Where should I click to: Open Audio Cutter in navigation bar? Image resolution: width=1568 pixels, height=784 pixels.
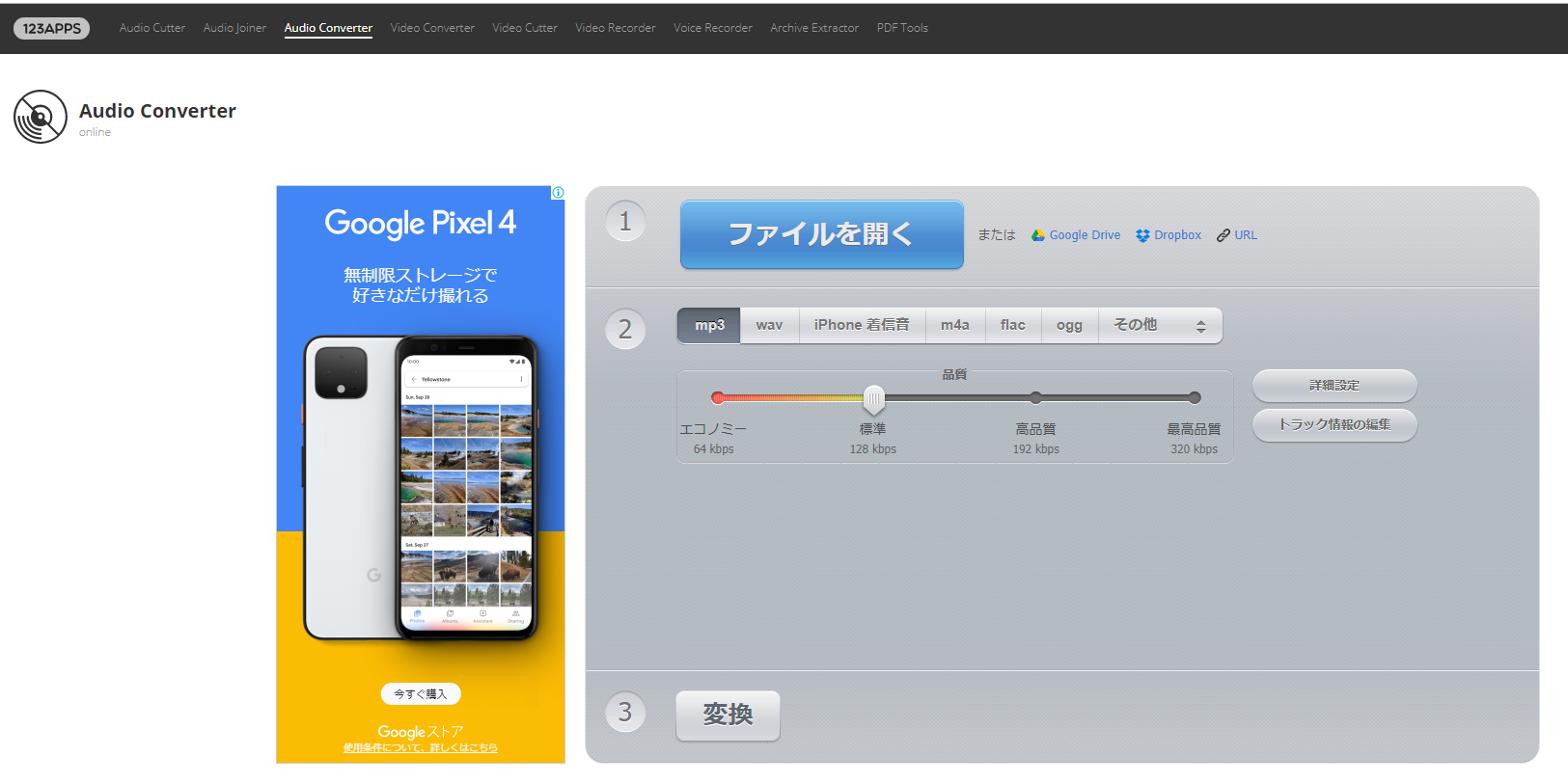152,28
